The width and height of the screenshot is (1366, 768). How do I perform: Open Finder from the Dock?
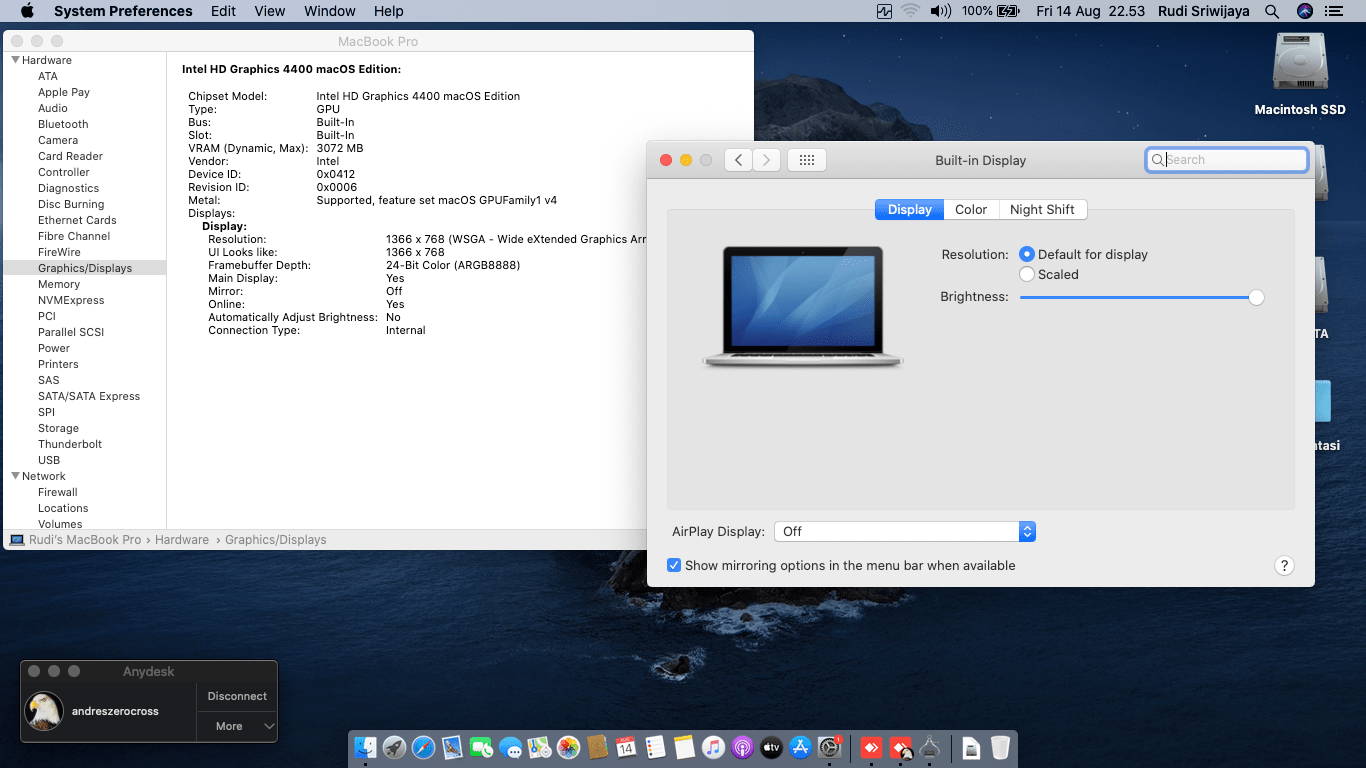point(366,747)
